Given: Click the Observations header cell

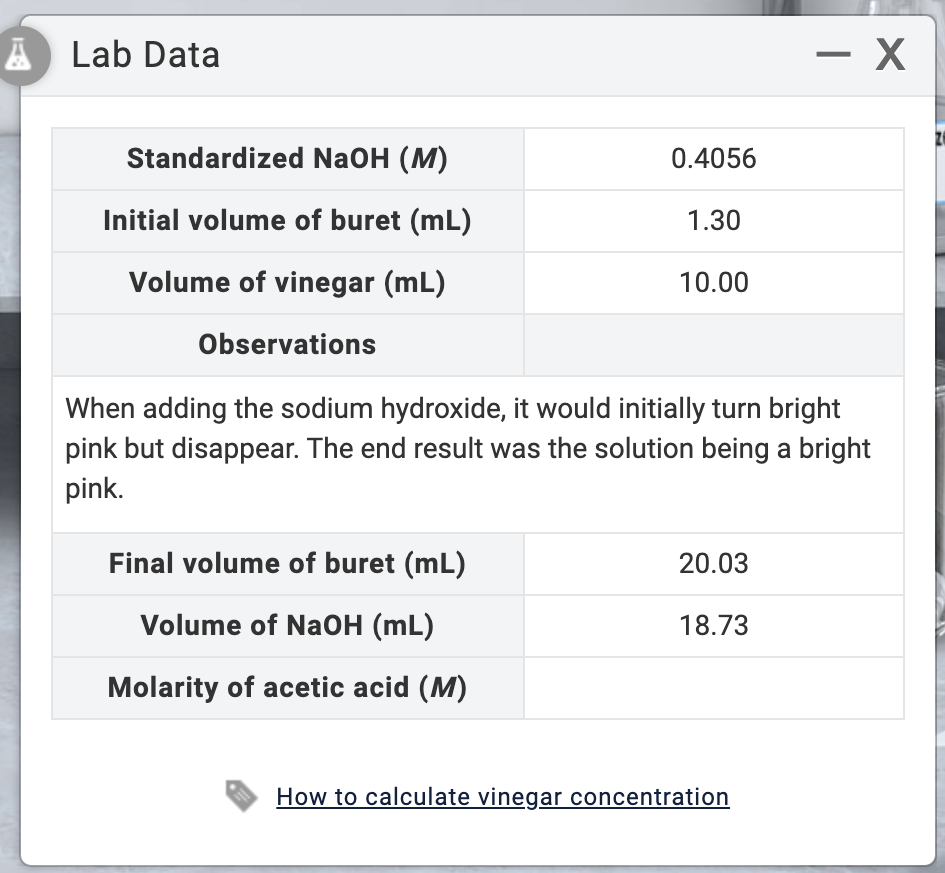Looking at the screenshot, I should coord(287,344).
